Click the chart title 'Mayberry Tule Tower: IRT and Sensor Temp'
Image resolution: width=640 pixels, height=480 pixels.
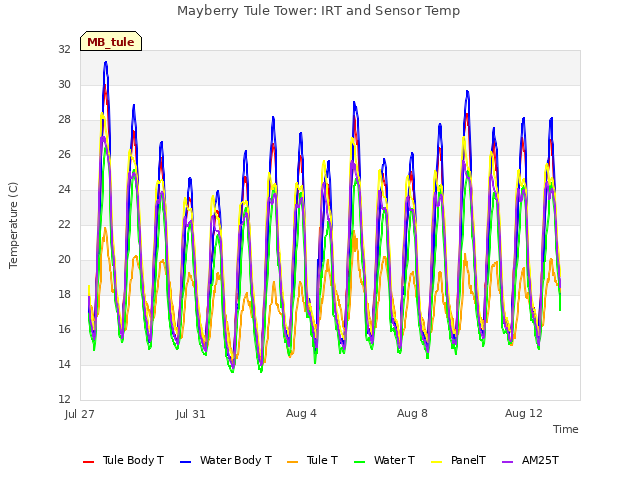click(x=318, y=11)
